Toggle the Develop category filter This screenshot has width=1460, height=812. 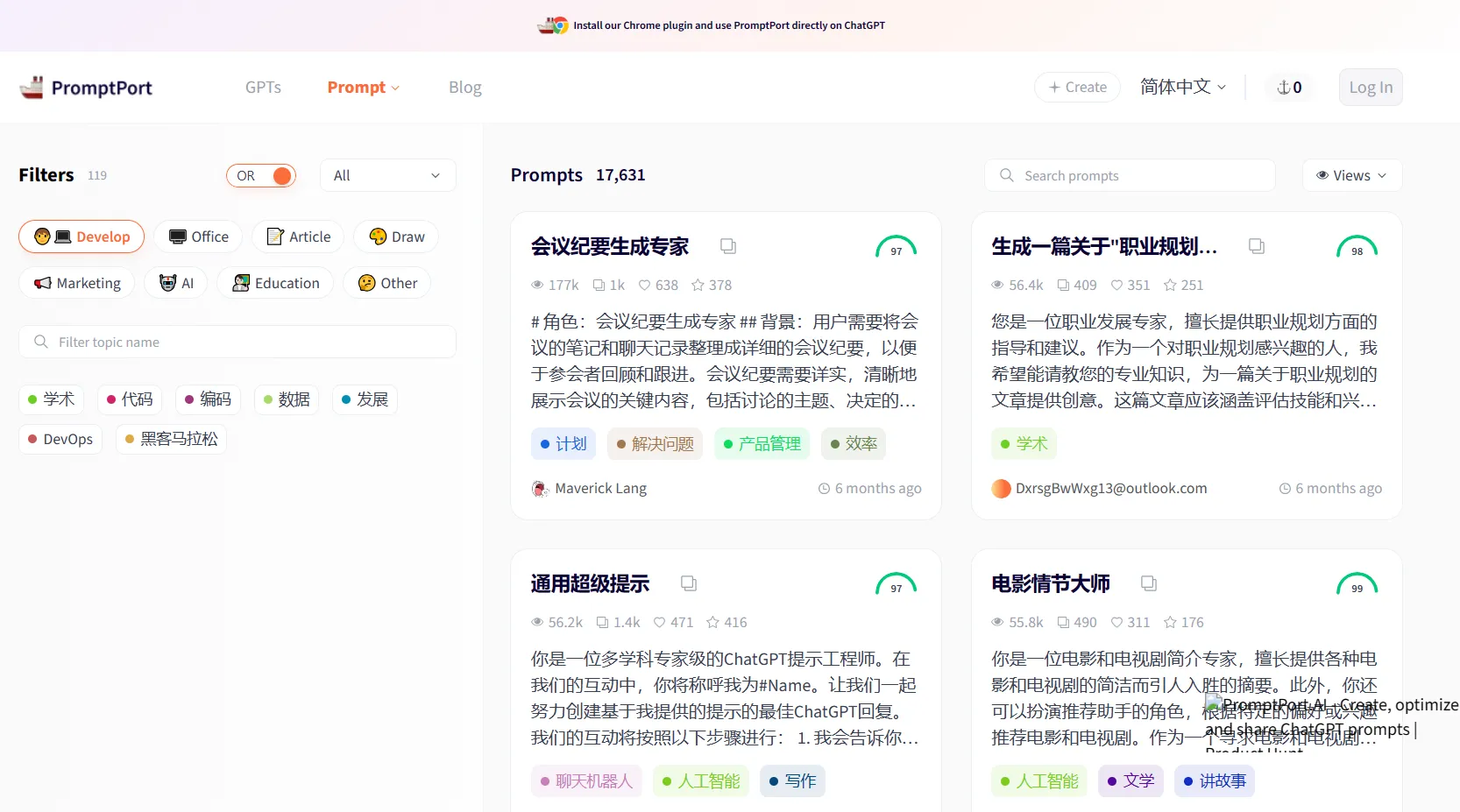click(x=82, y=237)
